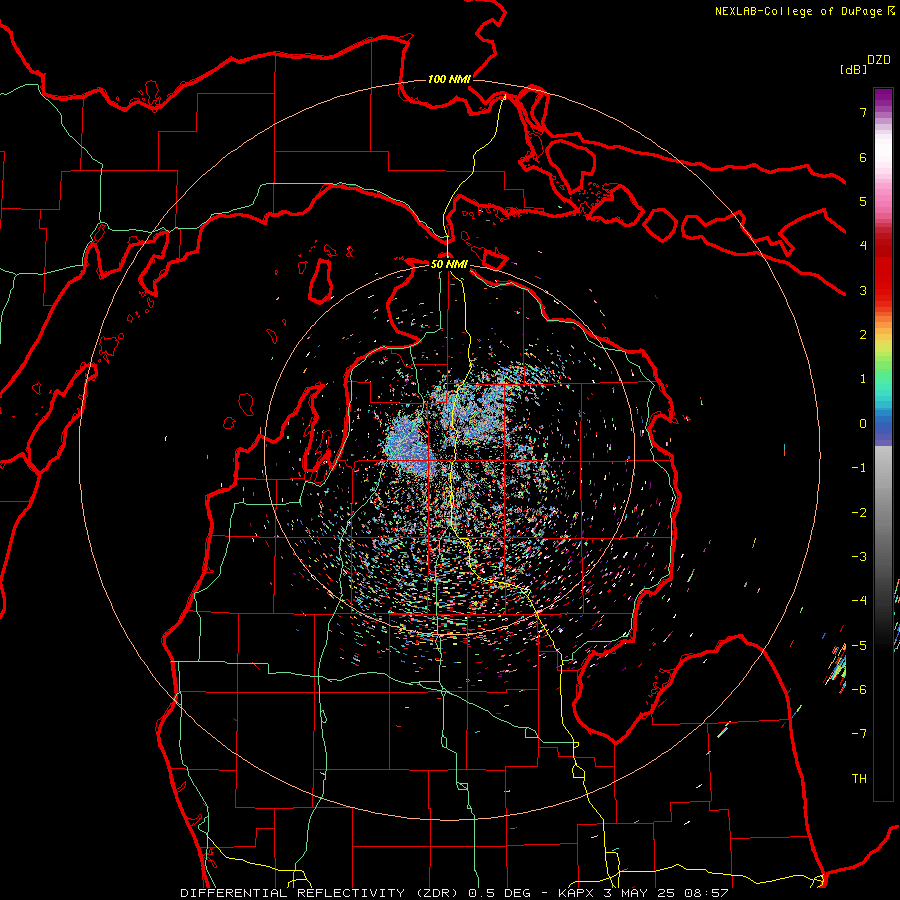Viewport: 900px width, 900px height.
Task: Click the 6 value on color scale
Action: pyautogui.click(x=863, y=157)
